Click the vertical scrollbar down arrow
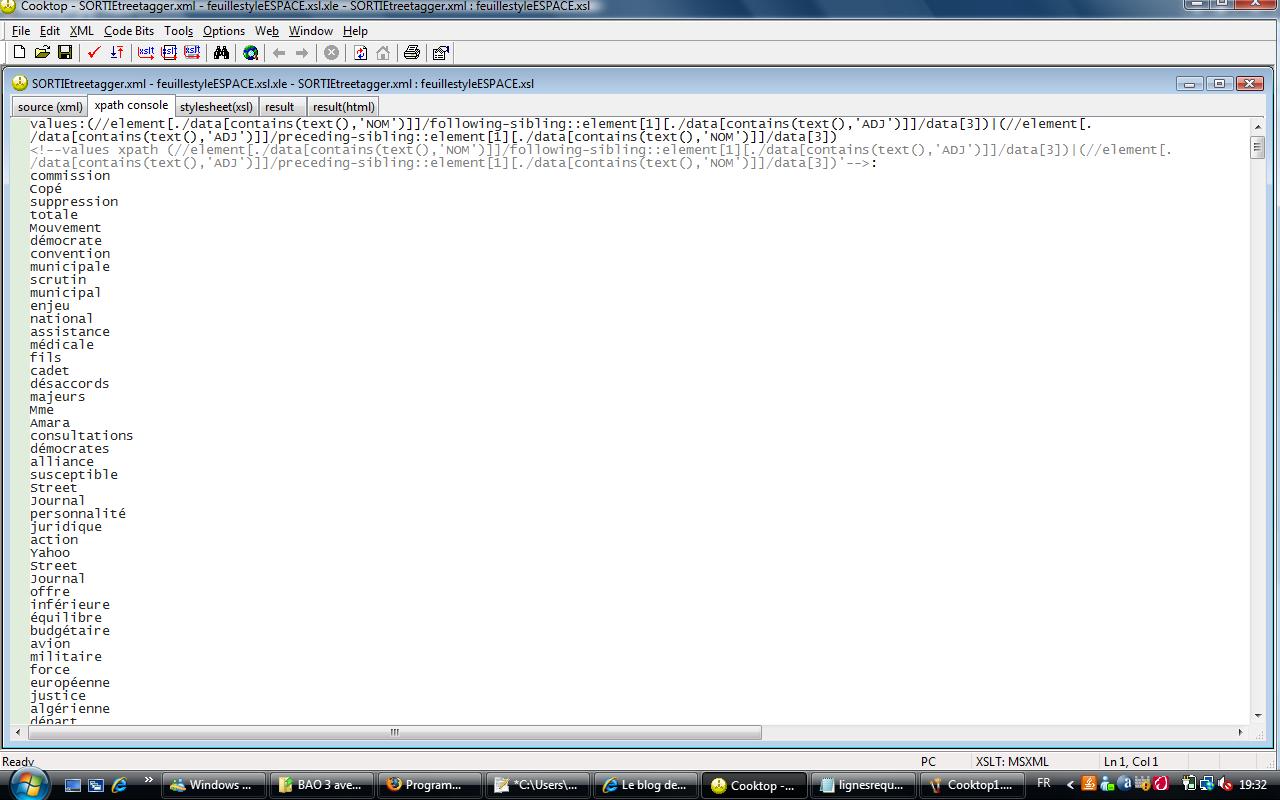Image resolution: width=1280 pixels, height=800 pixels. (x=1258, y=715)
